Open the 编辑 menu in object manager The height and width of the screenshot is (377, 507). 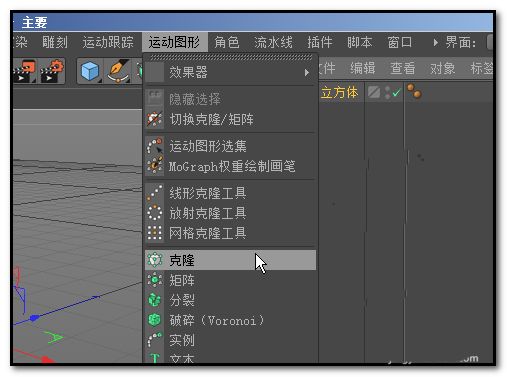pyautogui.click(x=363, y=68)
